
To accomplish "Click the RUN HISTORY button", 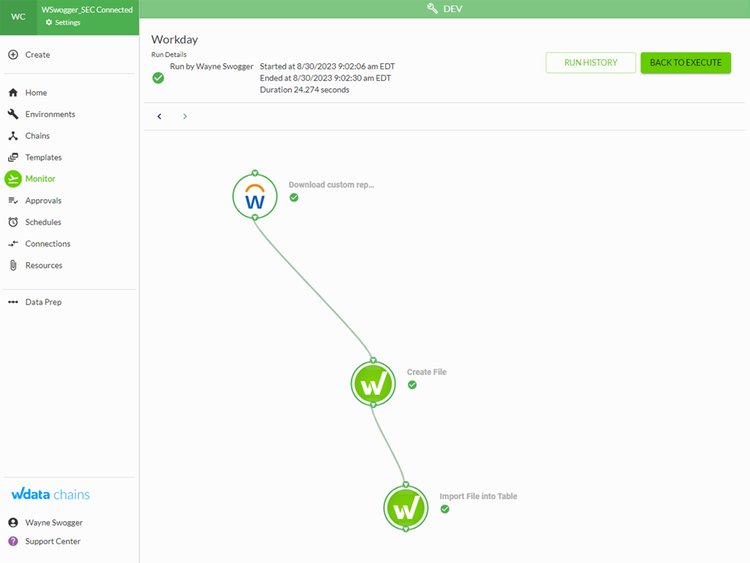I will tap(591, 63).
